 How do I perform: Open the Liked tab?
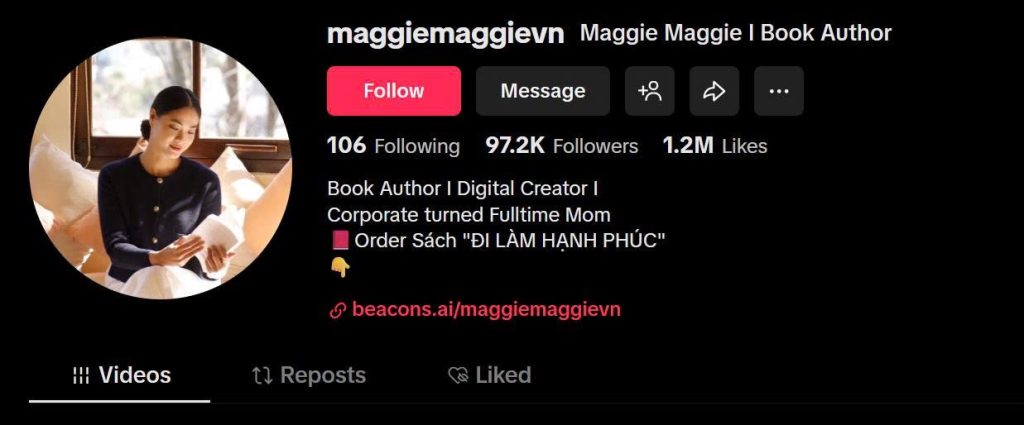pos(490,375)
